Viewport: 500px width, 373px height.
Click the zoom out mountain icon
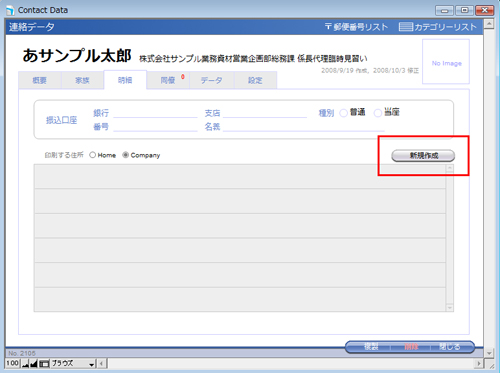coord(25,364)
